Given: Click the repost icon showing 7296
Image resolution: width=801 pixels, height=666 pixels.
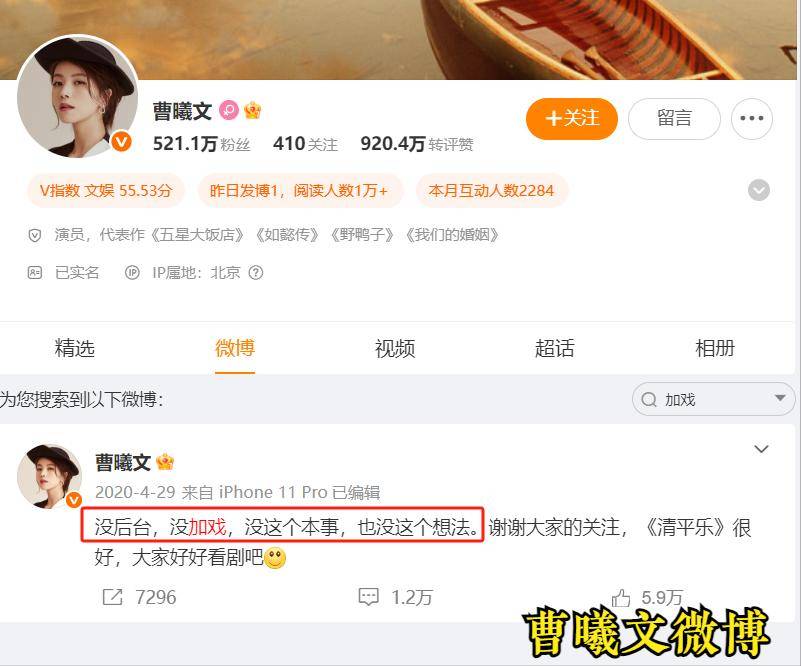Looking at the screenshot, I should point(112,597).
